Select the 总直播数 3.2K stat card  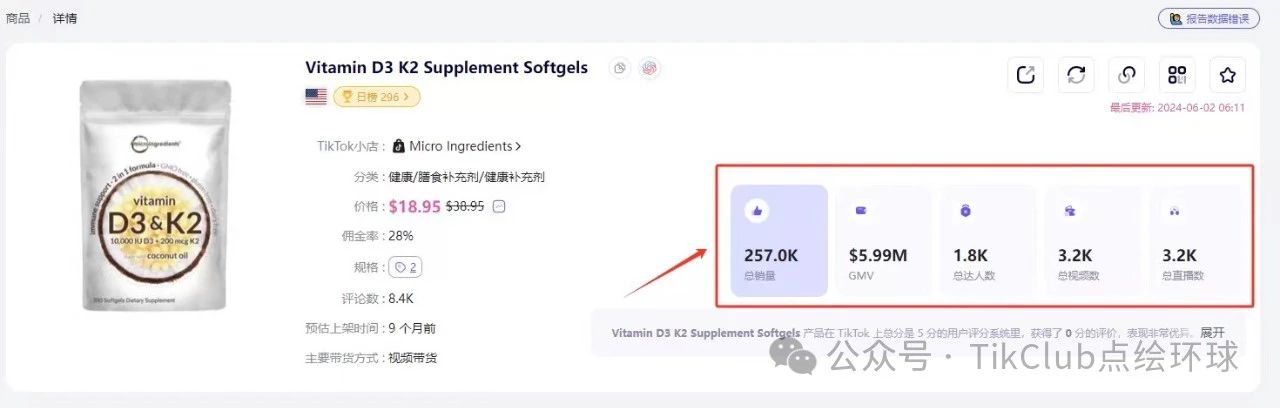tap(1197, 241)
